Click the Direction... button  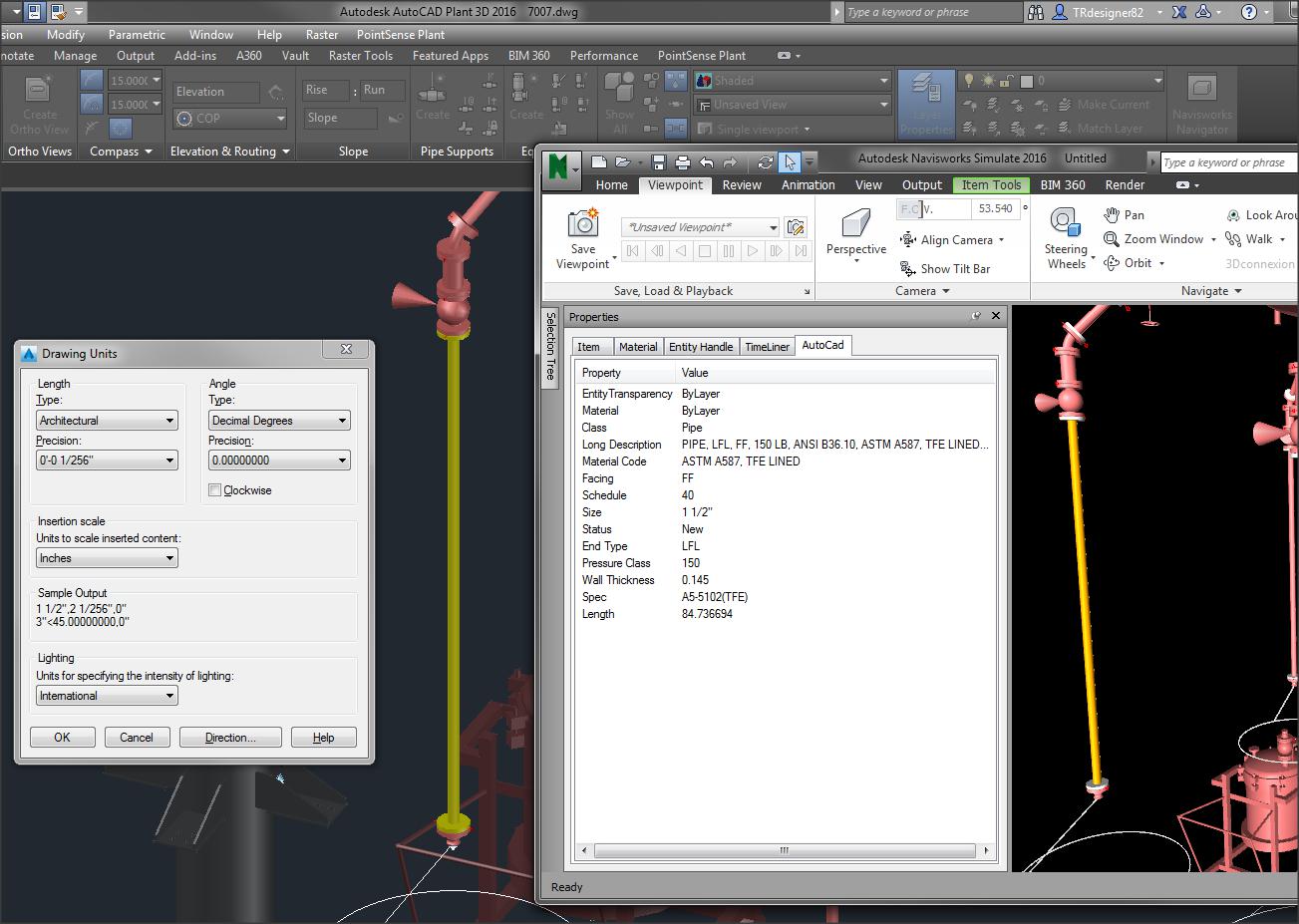click(x=230, y=738)
